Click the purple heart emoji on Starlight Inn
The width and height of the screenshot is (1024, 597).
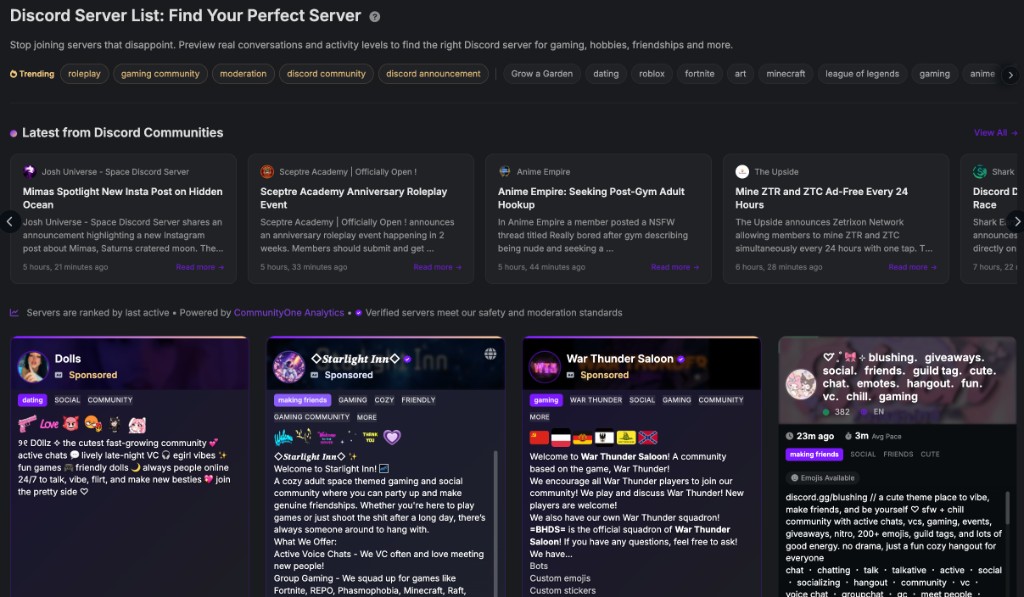click(x=392, y=437)
